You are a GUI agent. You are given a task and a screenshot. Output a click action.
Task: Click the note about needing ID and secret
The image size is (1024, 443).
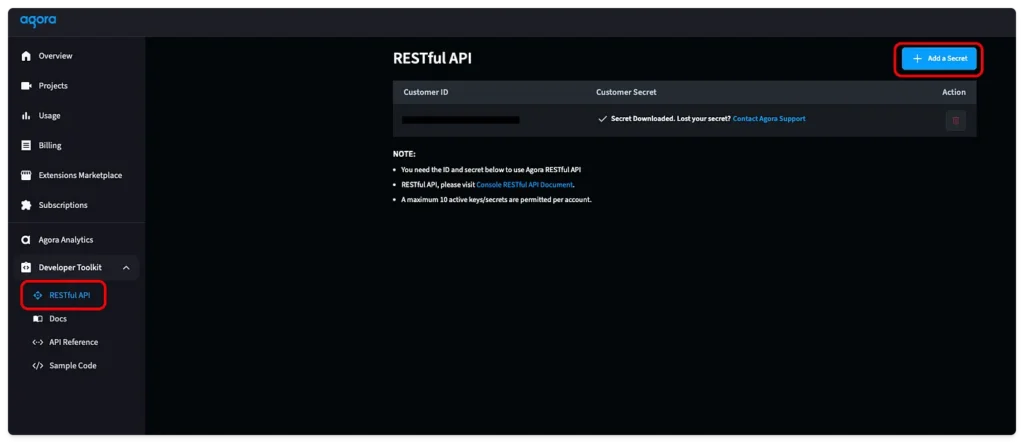[x=490, y=170]
